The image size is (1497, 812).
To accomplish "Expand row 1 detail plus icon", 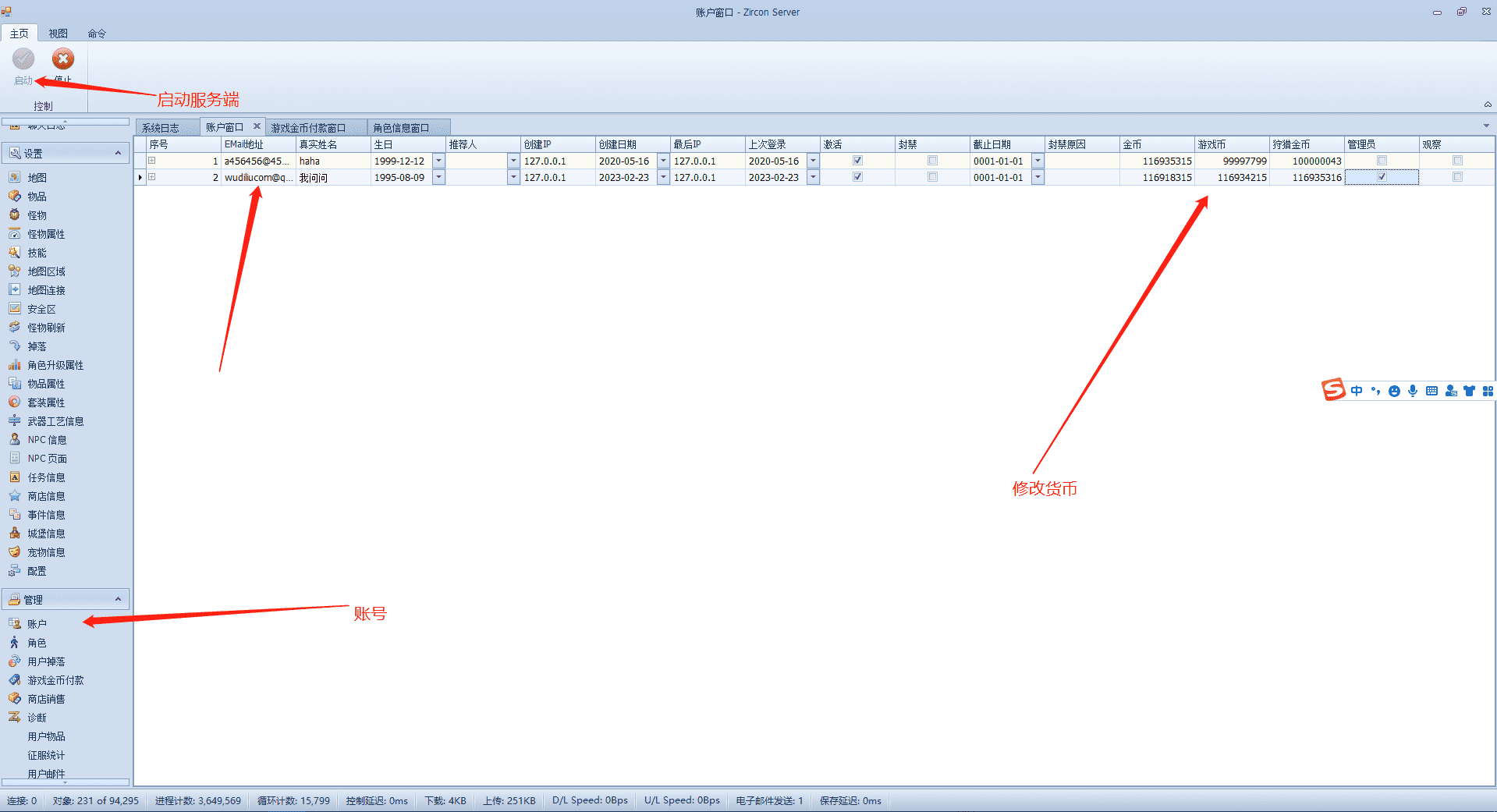I will pyautogui.click(x=152, y=161).
